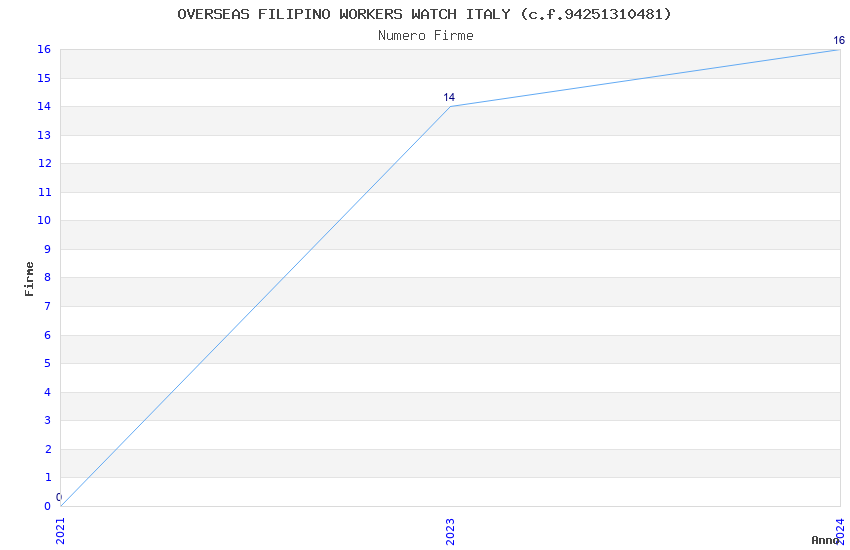Click the y-axis tick label 13

click(x=44, y=135)
